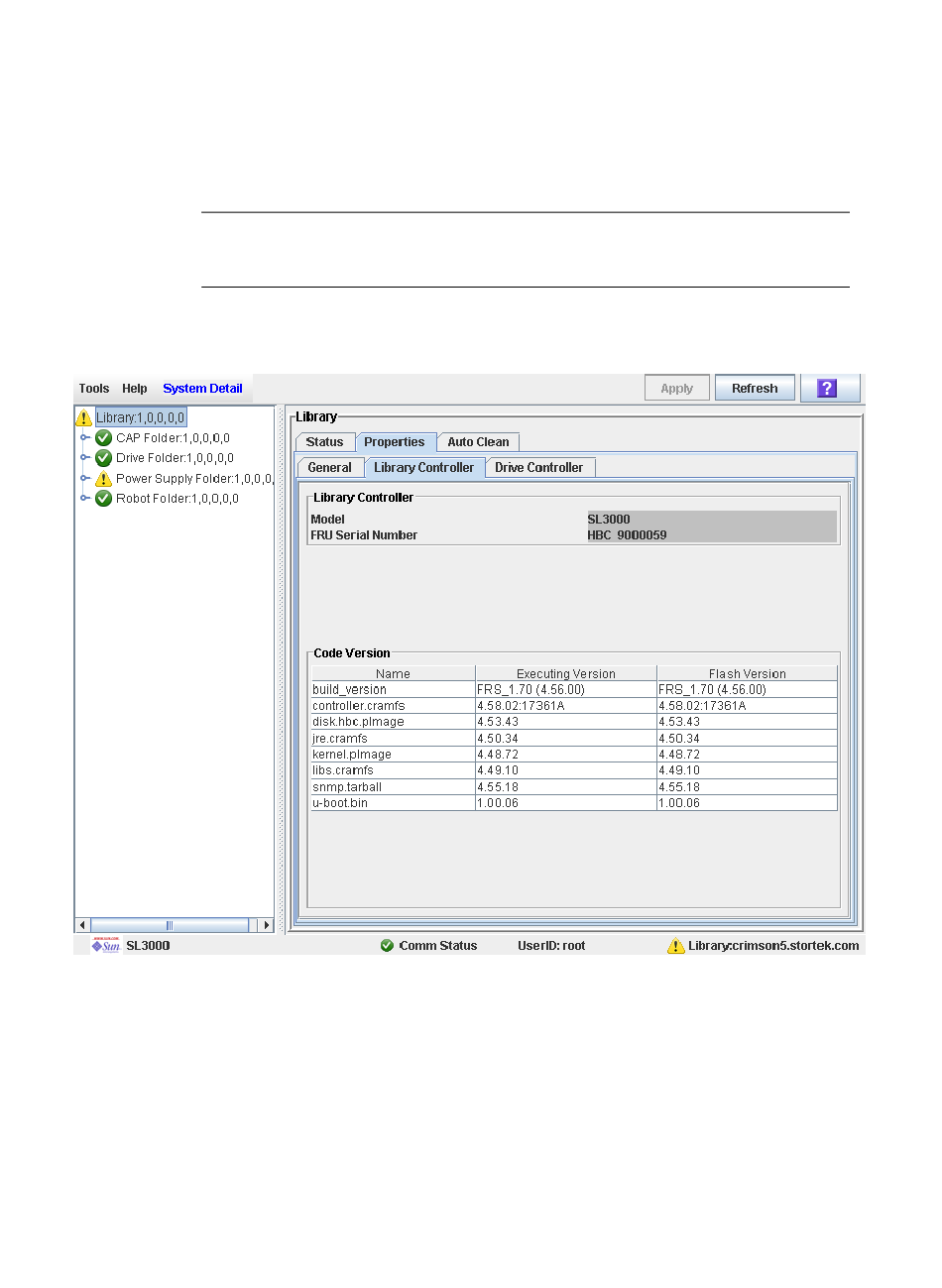Click the SL3000 label in the status bar
Image resolution: width=942 pixels, height=1288 pixels.
(x=148, y=946)
